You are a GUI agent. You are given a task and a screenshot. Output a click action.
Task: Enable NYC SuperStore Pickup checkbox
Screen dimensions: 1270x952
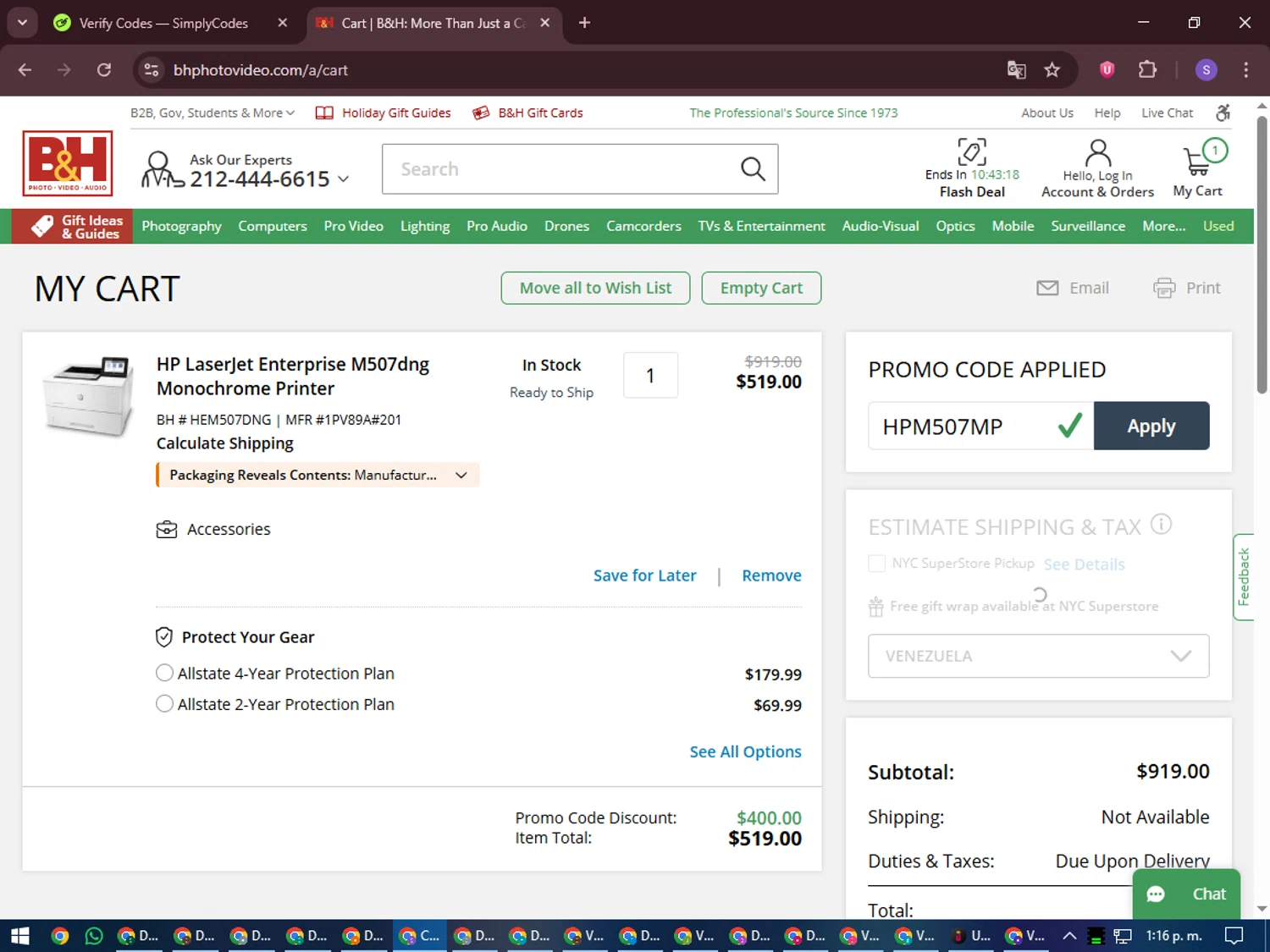pos(876,563)
